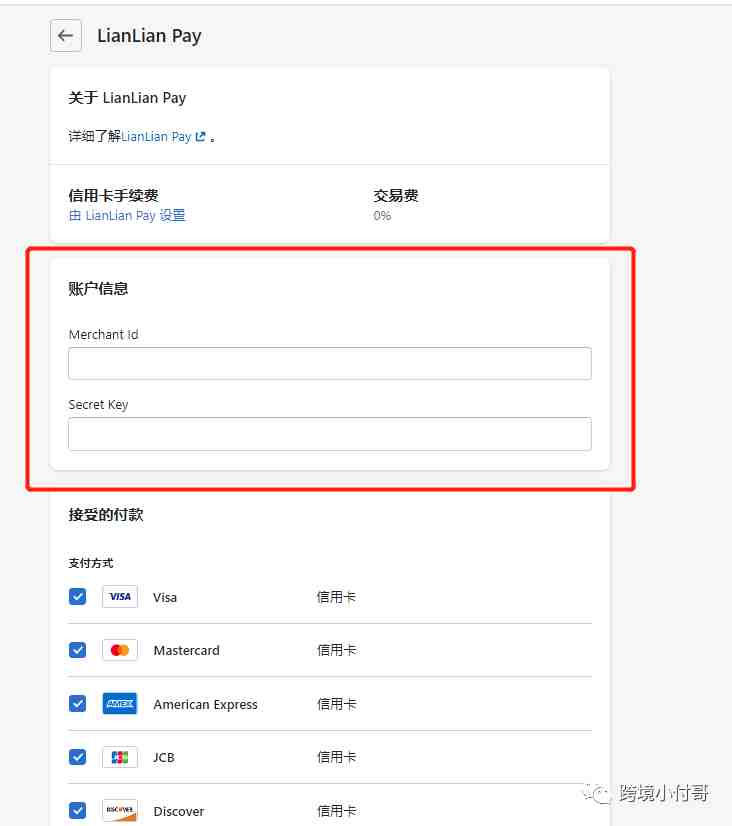
Task: Uncheck the American Express checkbox
Action: tap(77, 704)
